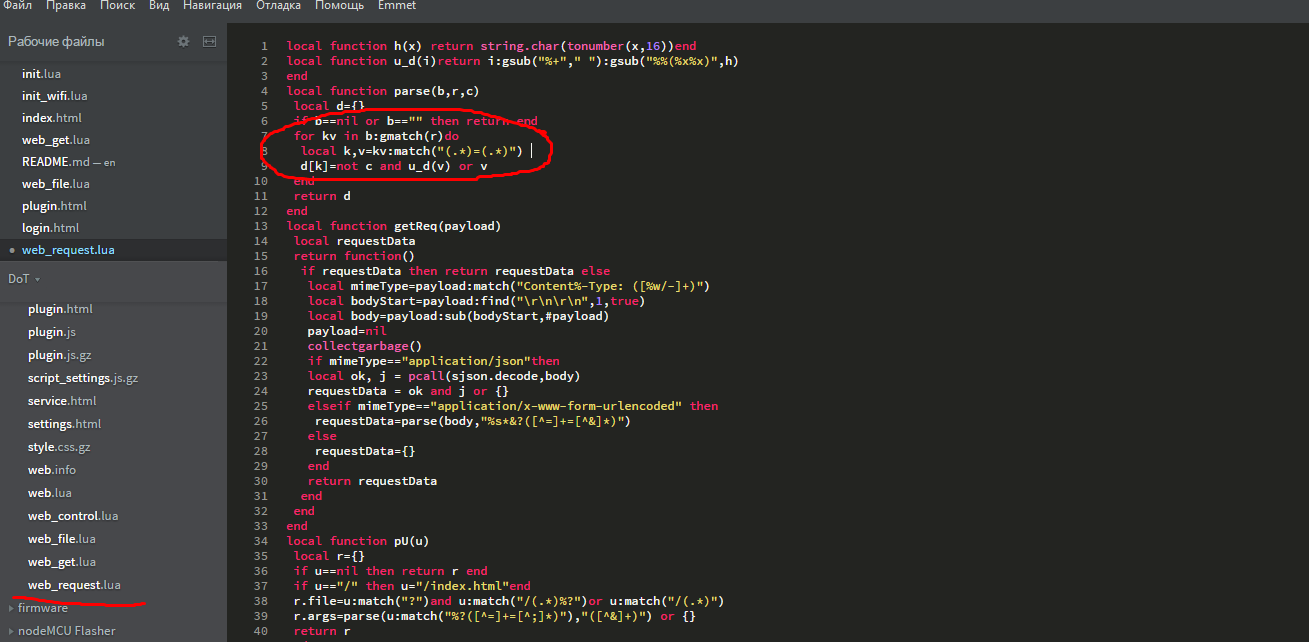Click the 'local body=payload:sub' line
The image size is (1309, 642).
pos(458,316)
